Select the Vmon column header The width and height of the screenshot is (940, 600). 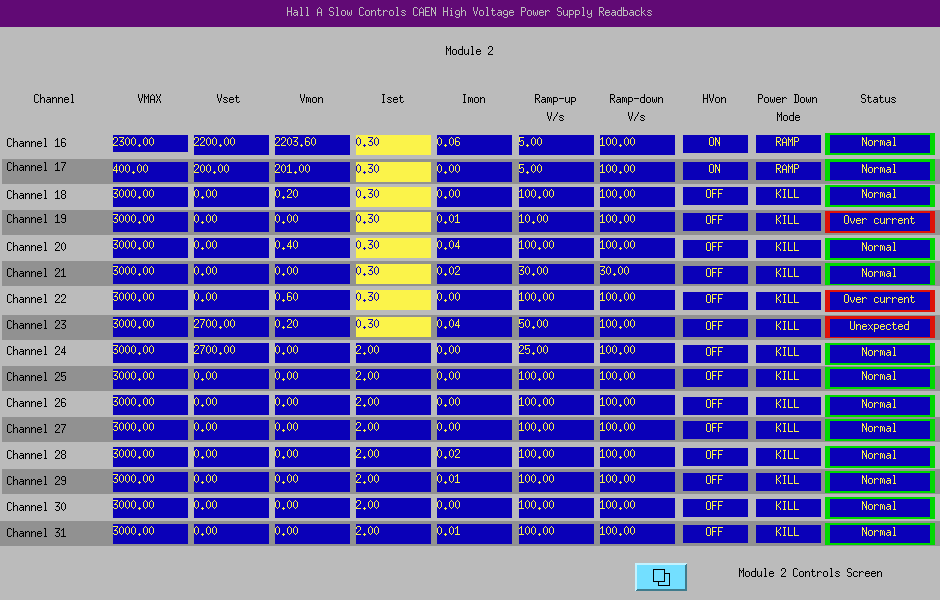[312, 99]
